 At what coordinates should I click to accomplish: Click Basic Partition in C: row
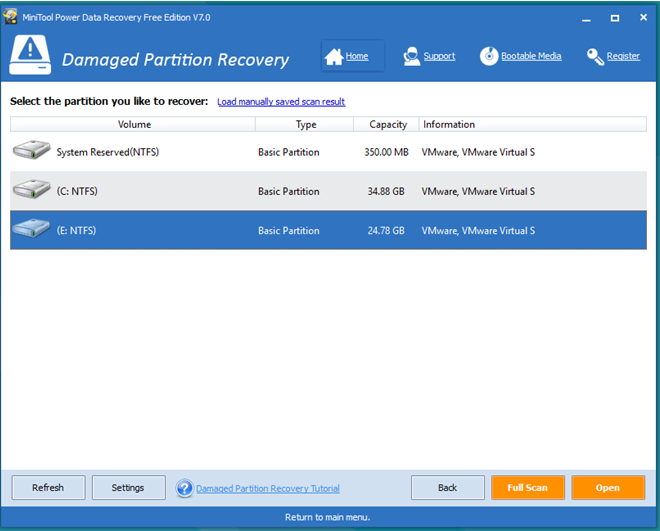click(289, 191)
